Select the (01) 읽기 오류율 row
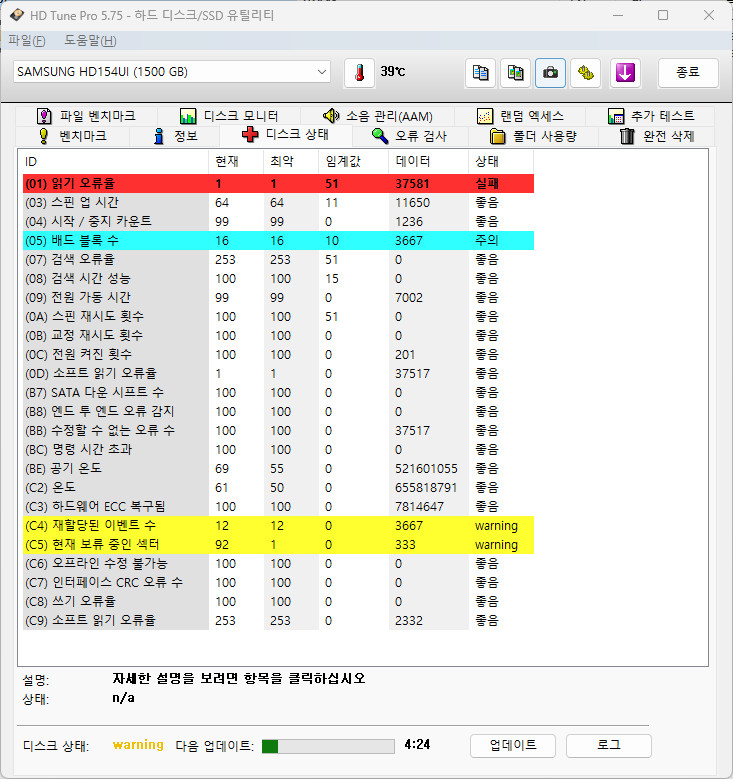Viewport: 733px width, 779px height. [x=278, y=183]
